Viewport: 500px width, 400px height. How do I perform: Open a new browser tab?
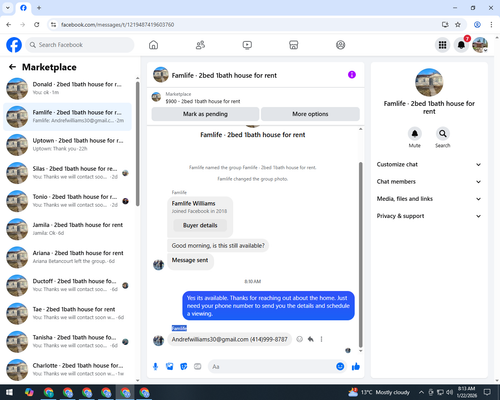[39, 8]
